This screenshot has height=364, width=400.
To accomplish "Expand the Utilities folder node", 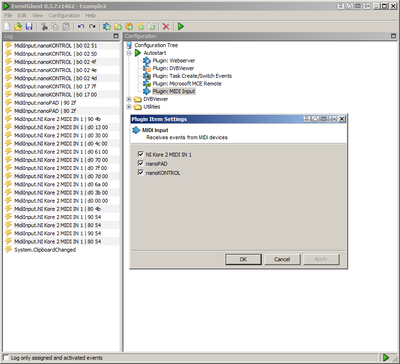I will 129,107.
